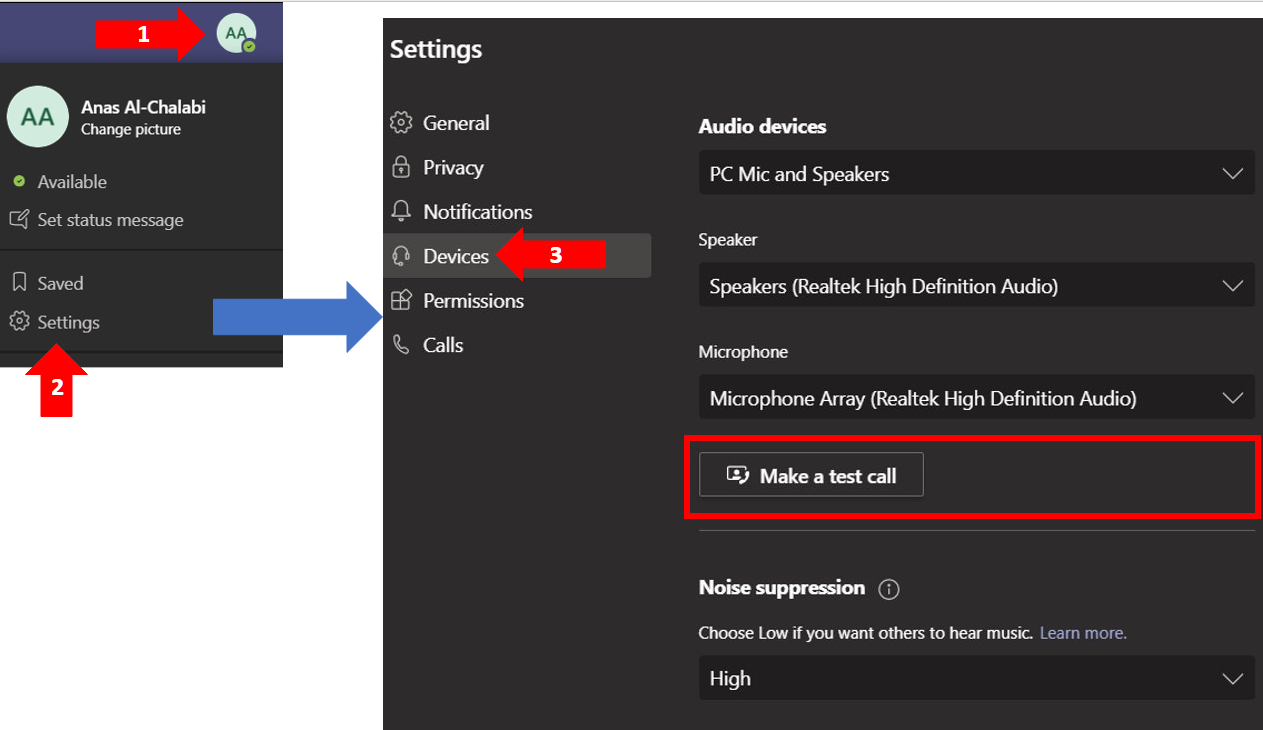The width and height of the screenshot is (1263, 730).
Task: Open the Microphone Array dropdown
Action: [x=976, y=398]
